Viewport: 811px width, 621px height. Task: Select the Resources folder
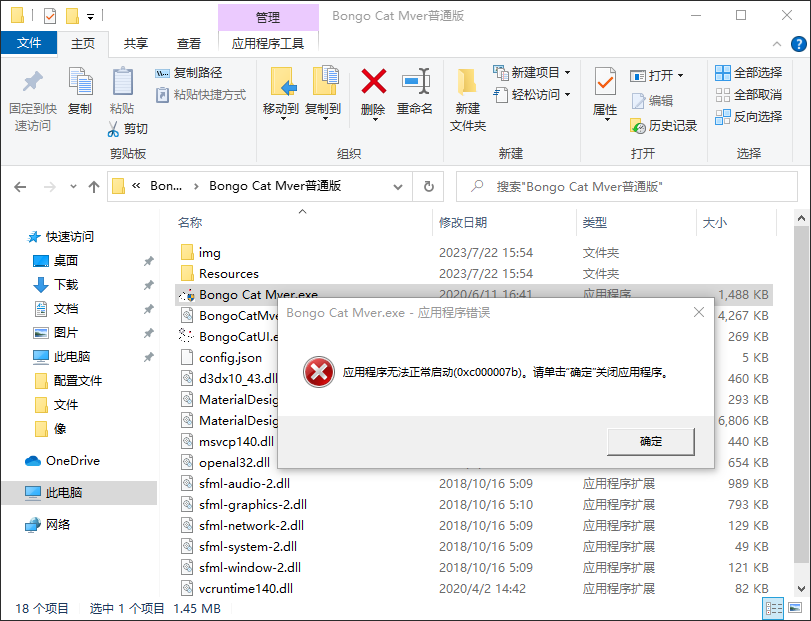coord(474,274)
